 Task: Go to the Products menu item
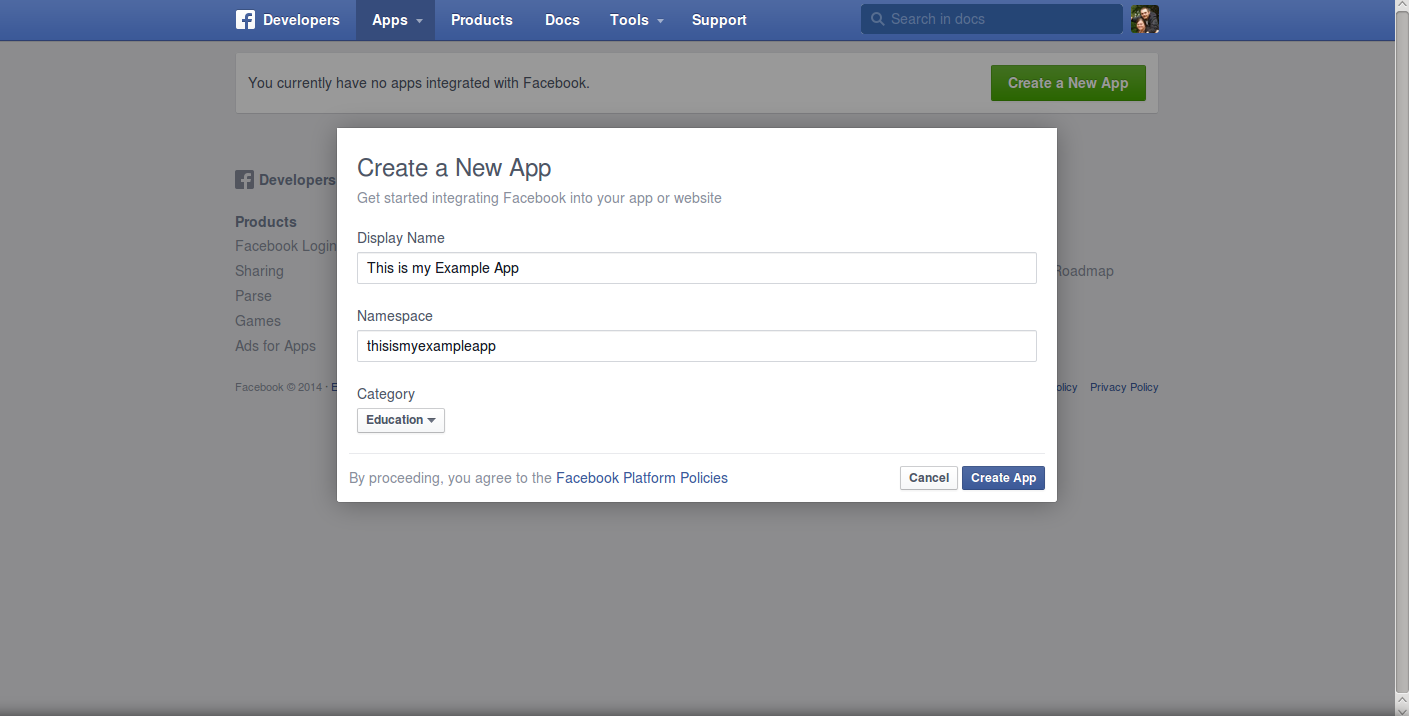point(481,20)
